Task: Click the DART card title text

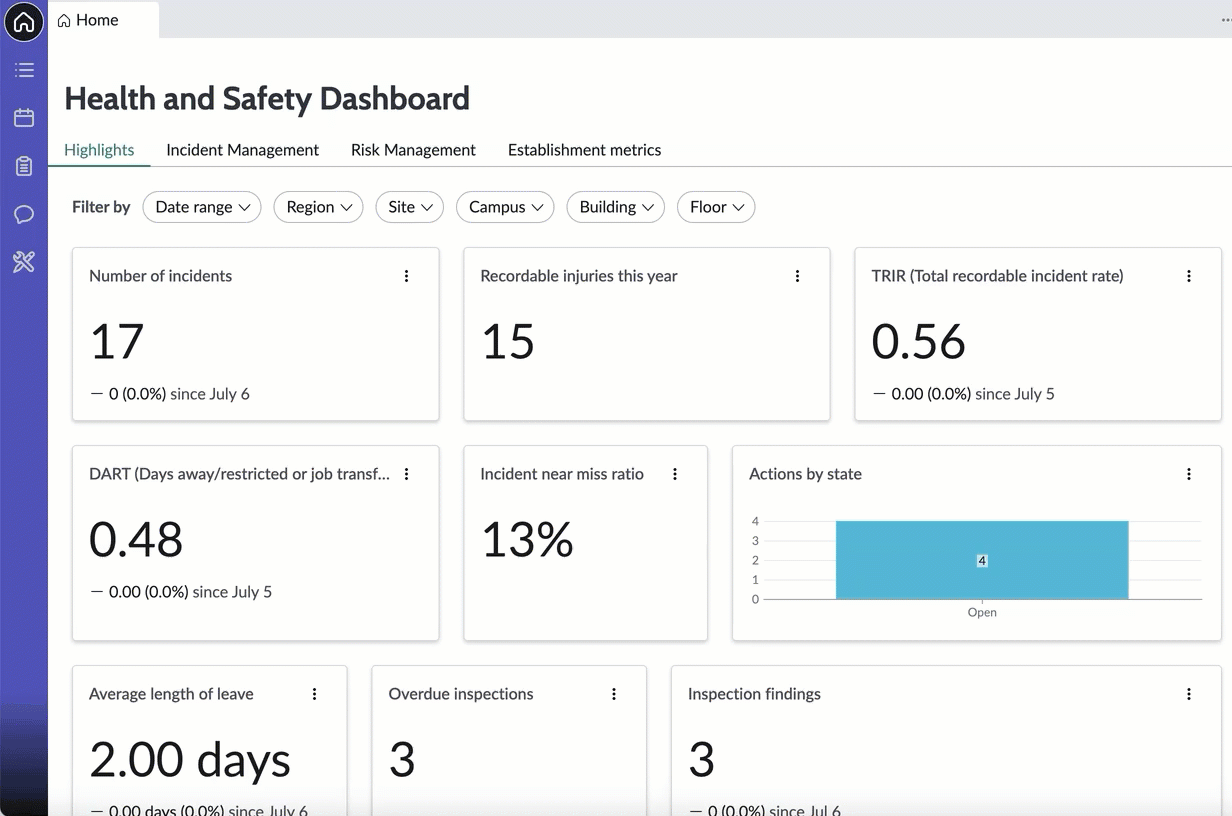Action: (x=239, y=474)
